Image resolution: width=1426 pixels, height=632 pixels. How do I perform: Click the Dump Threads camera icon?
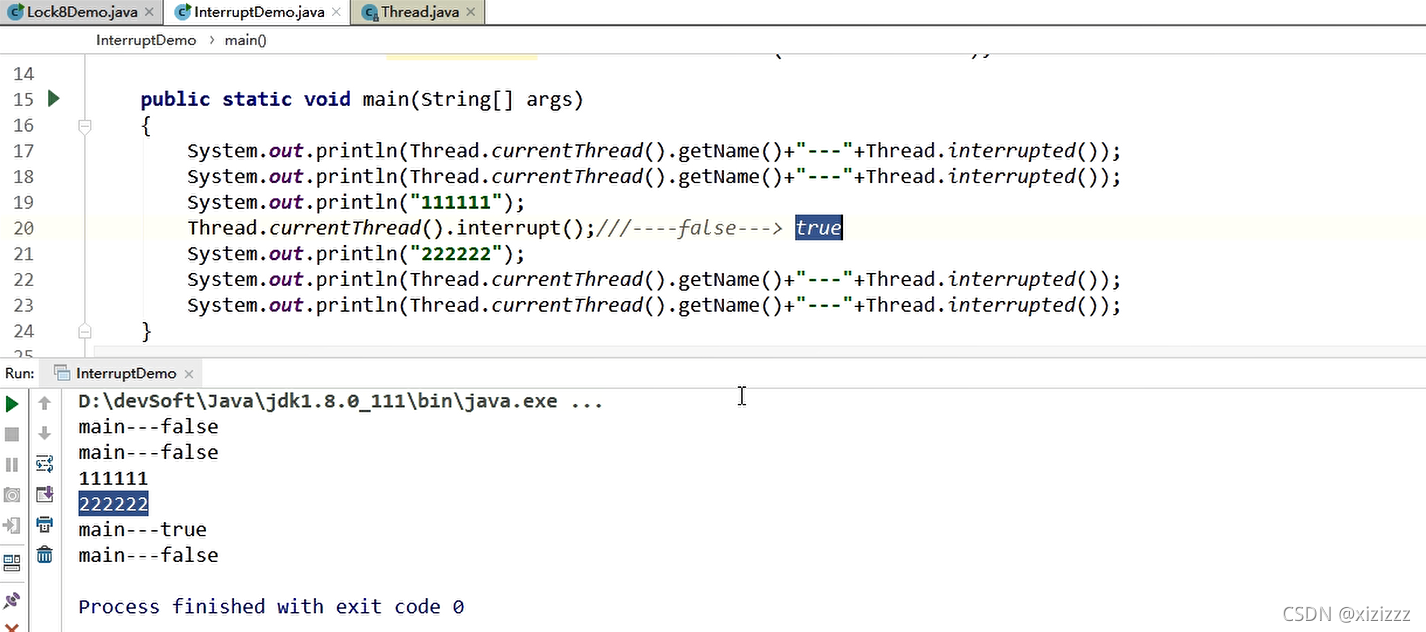coord(12,495)
